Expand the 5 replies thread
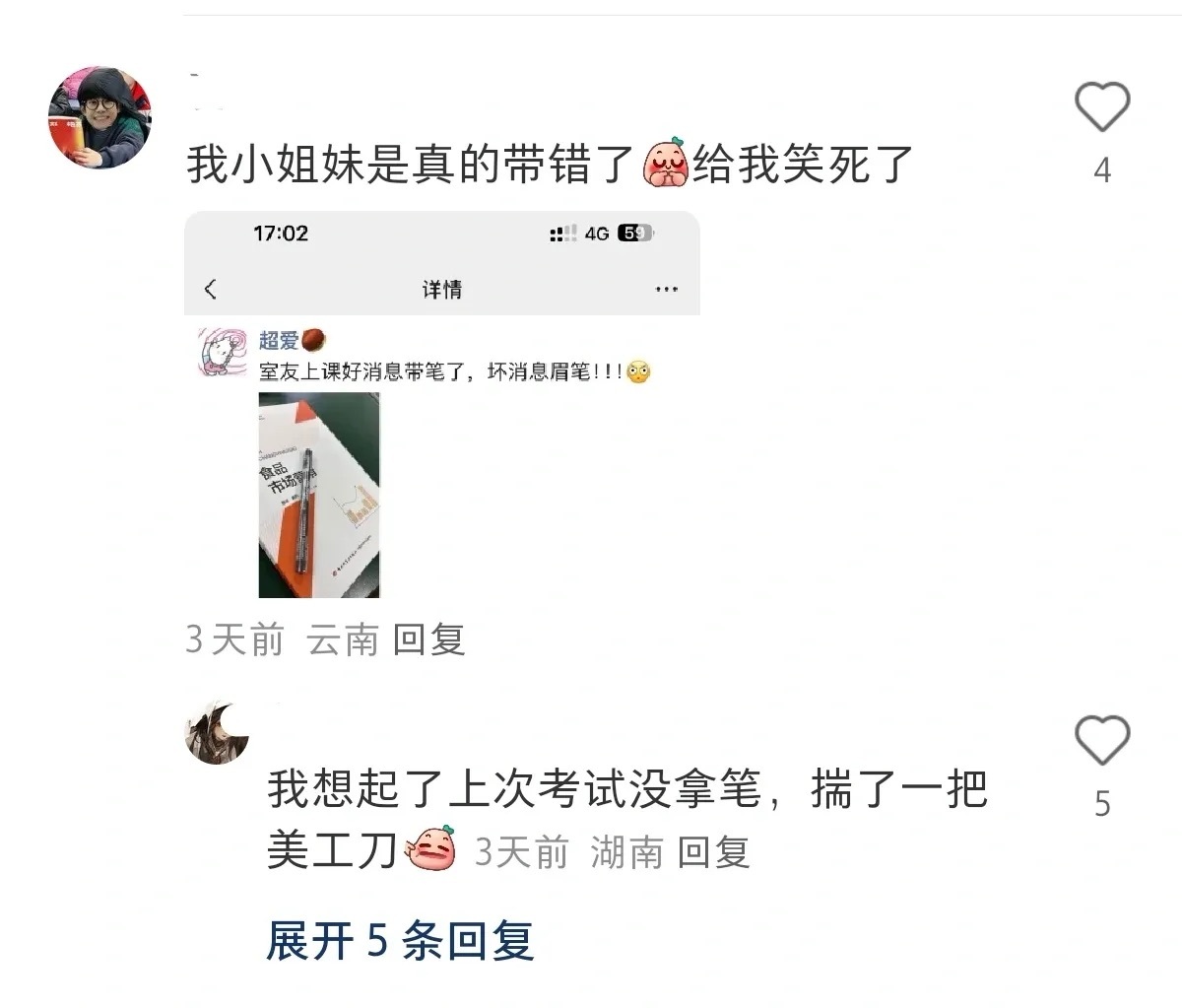This screenshot has width=1182, height=1008. (400, 941)
